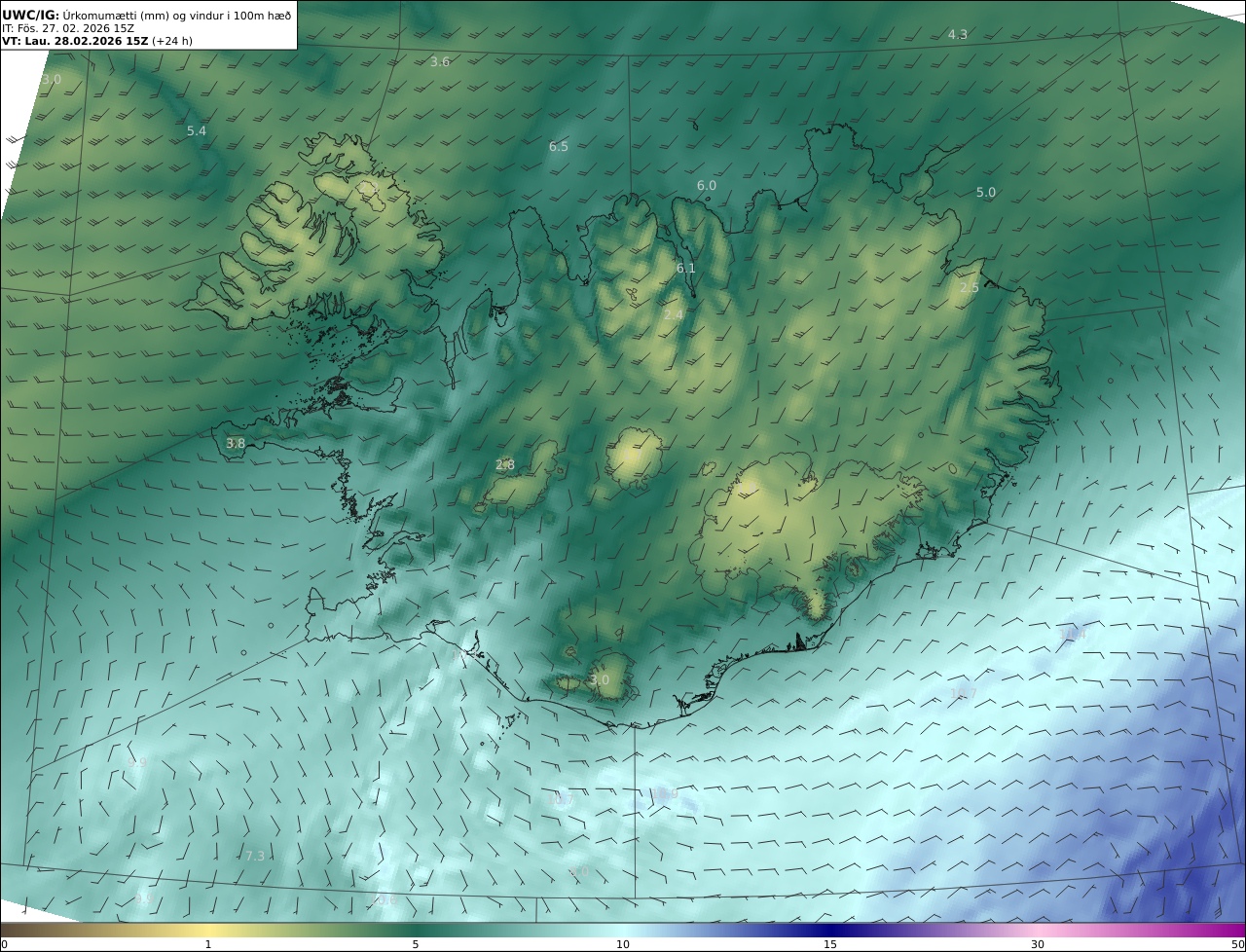This screenshot has height=952, width=1246.
Task: Click the 2.8 value on the western glacier
Action: coord(505,465)
